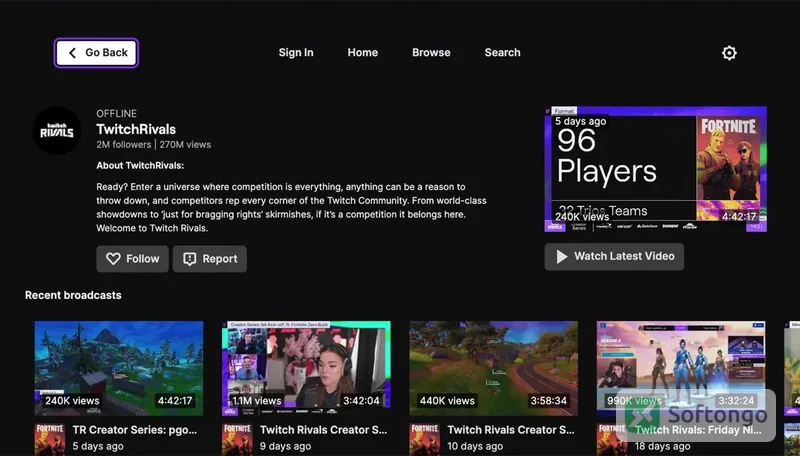Report the TwitchRivals channel

click(210, 259)
